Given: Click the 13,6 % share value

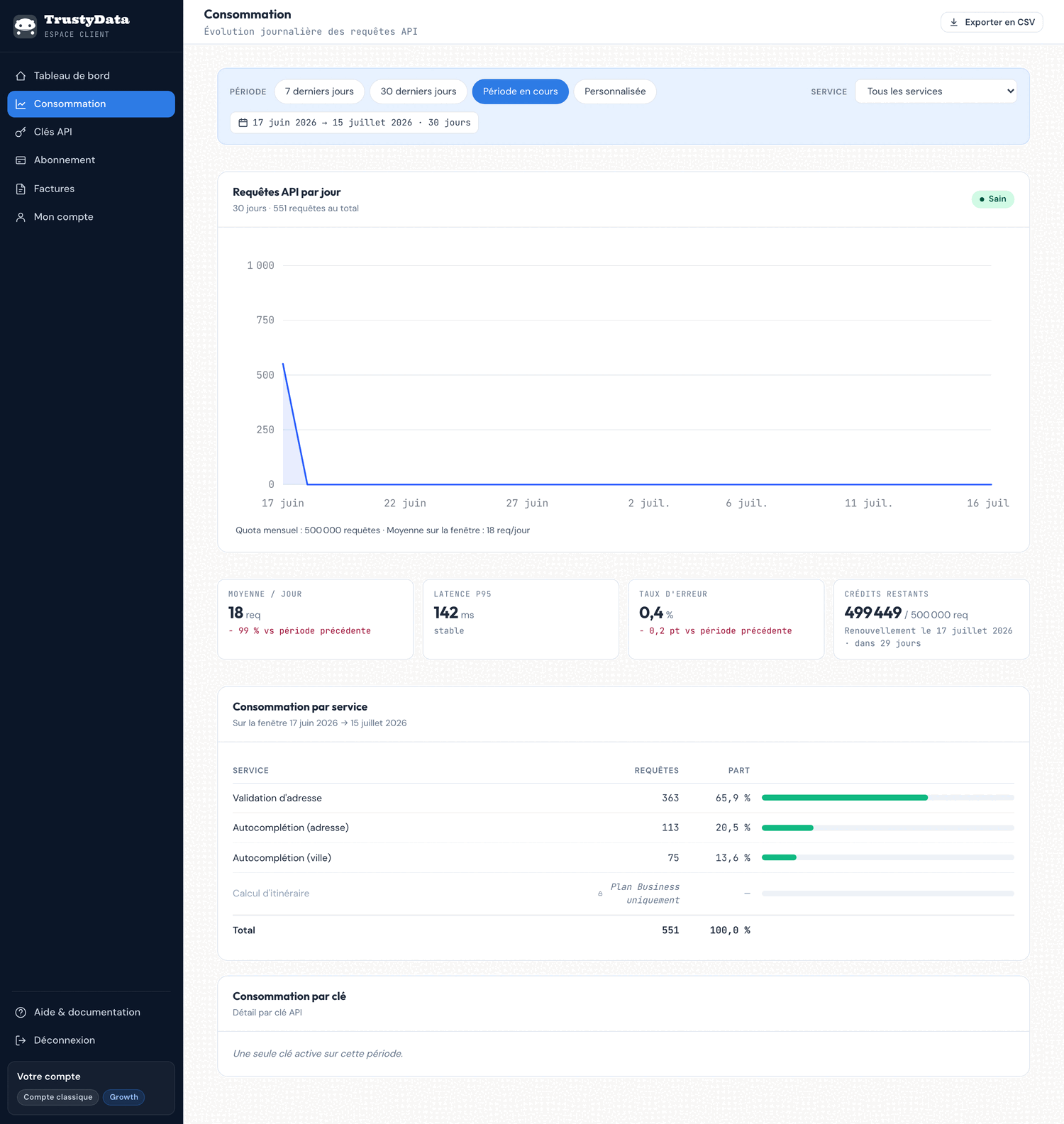Looking at the screenshot, I should point(733,858).
